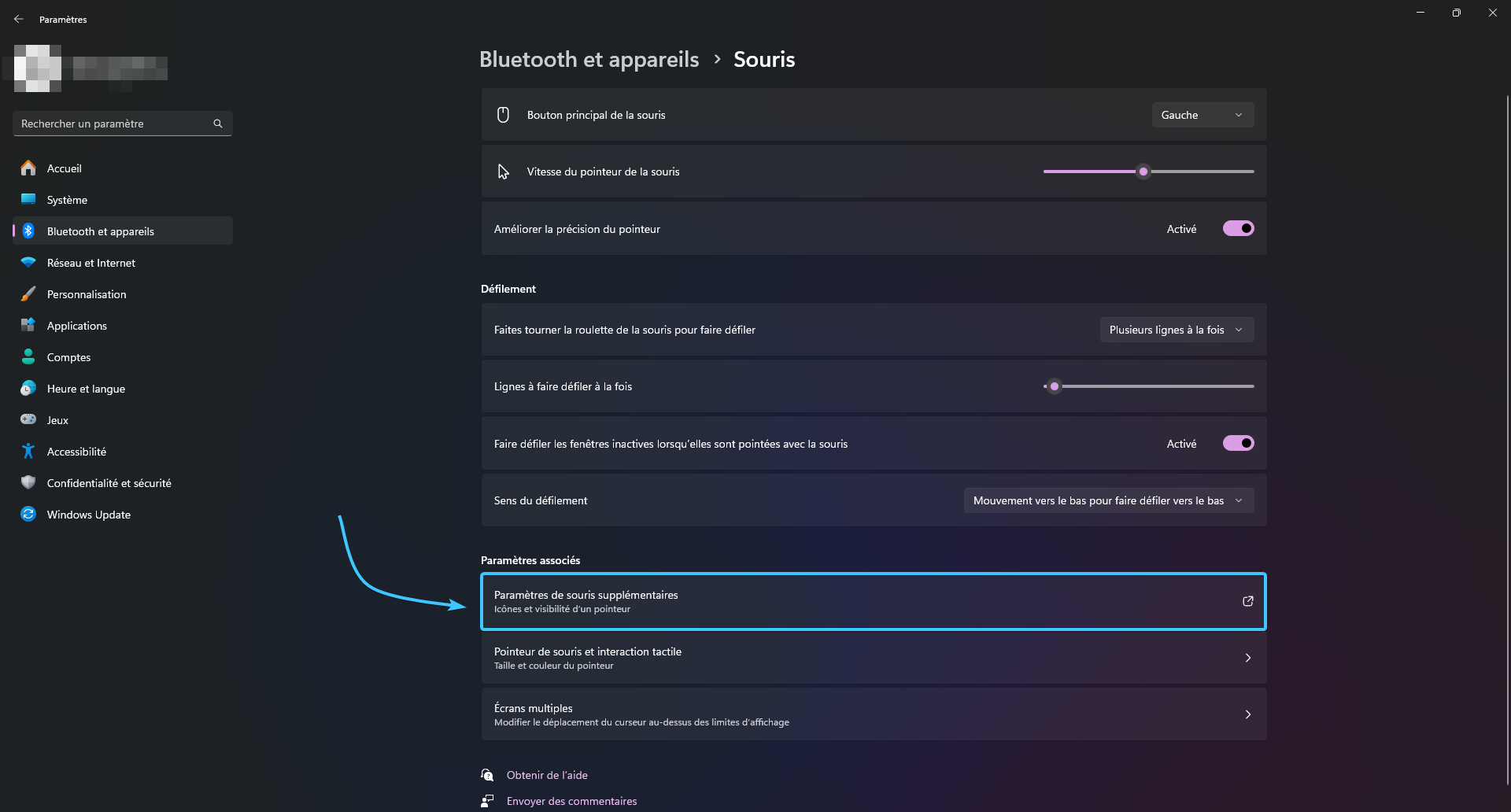Image resolution: width=1511 pixels, height=812 pixels.
Task: Click the mouse icon beside Bouton principal
Action: 503,115
